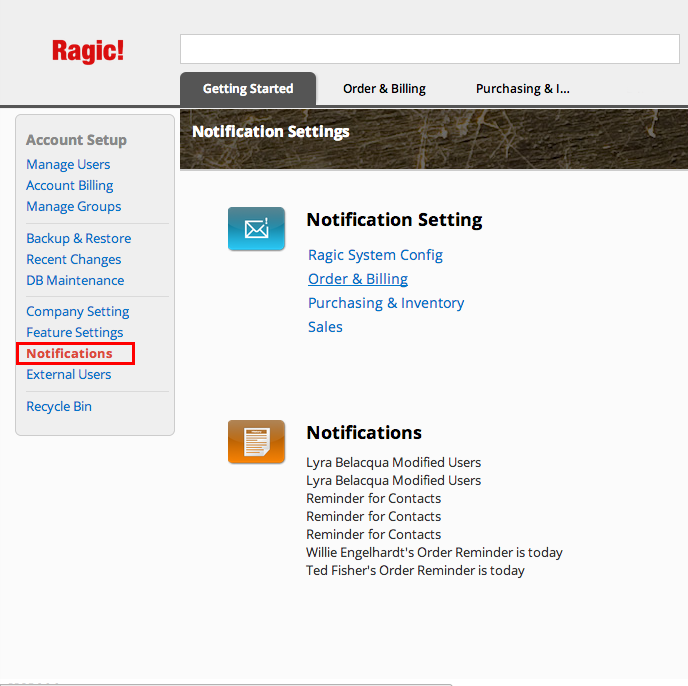Open the Purchasing & I... tab

[523, 89]
